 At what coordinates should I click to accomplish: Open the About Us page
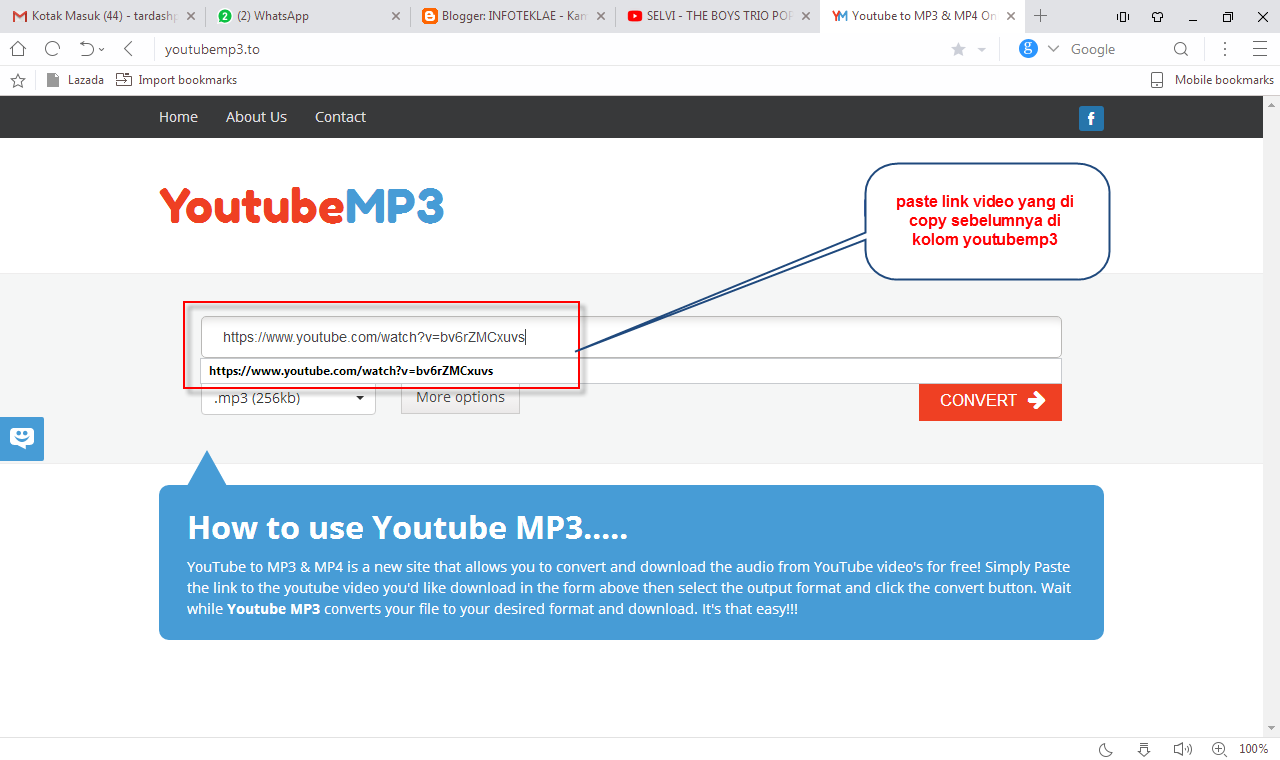(x=256, y=117)
